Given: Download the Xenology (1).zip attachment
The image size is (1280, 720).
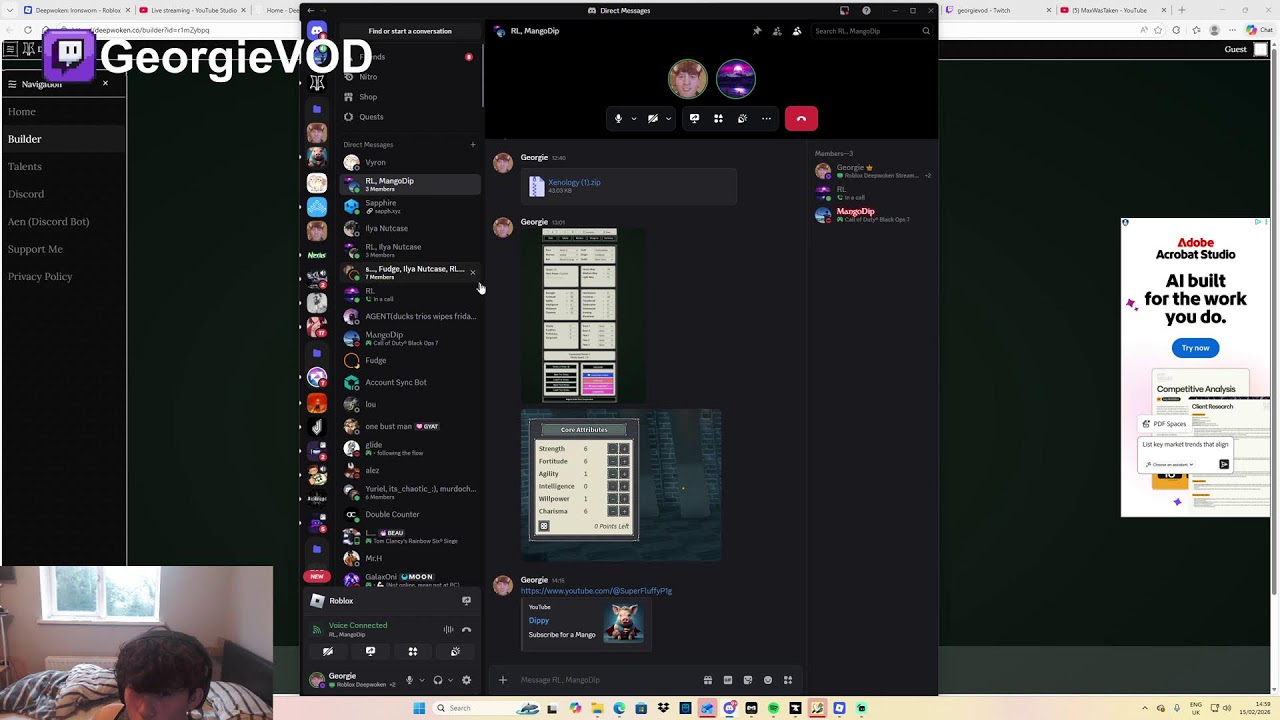Looking at the screenshot, I should point(574,182).
